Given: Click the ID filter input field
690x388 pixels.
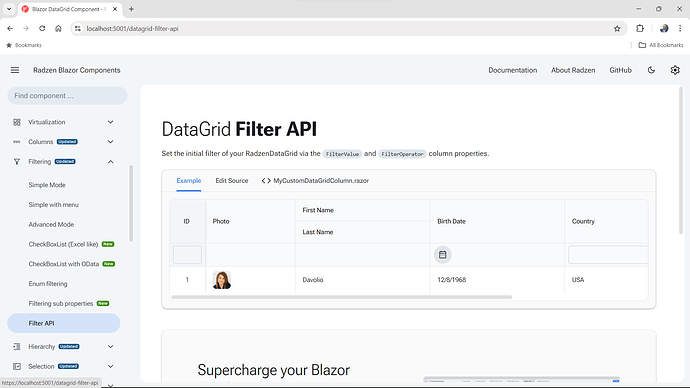Looking at the screenshot, I should (187, 255).
